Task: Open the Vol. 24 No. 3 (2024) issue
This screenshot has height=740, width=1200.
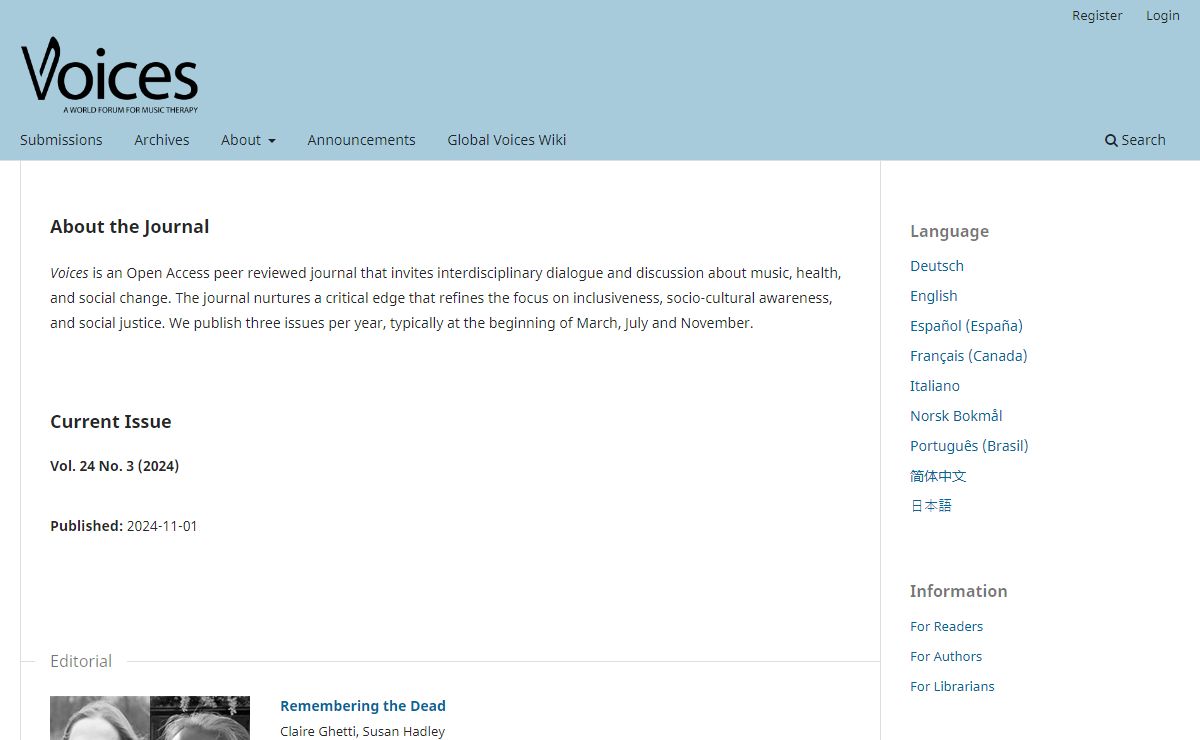Action: click(115, 466)
